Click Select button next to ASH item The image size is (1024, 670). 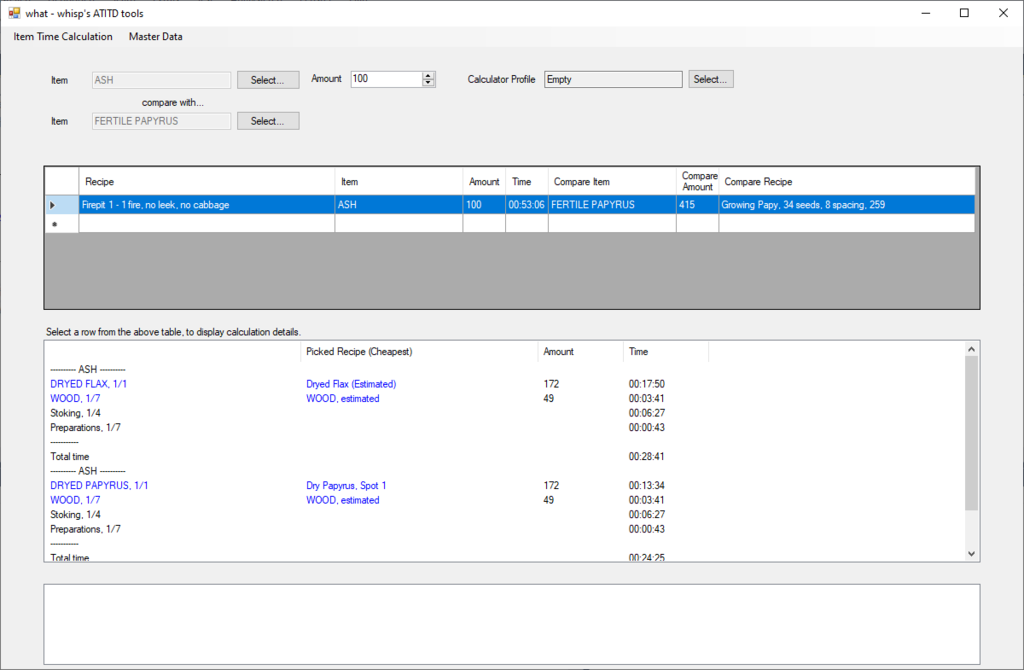tap(268, 80)
